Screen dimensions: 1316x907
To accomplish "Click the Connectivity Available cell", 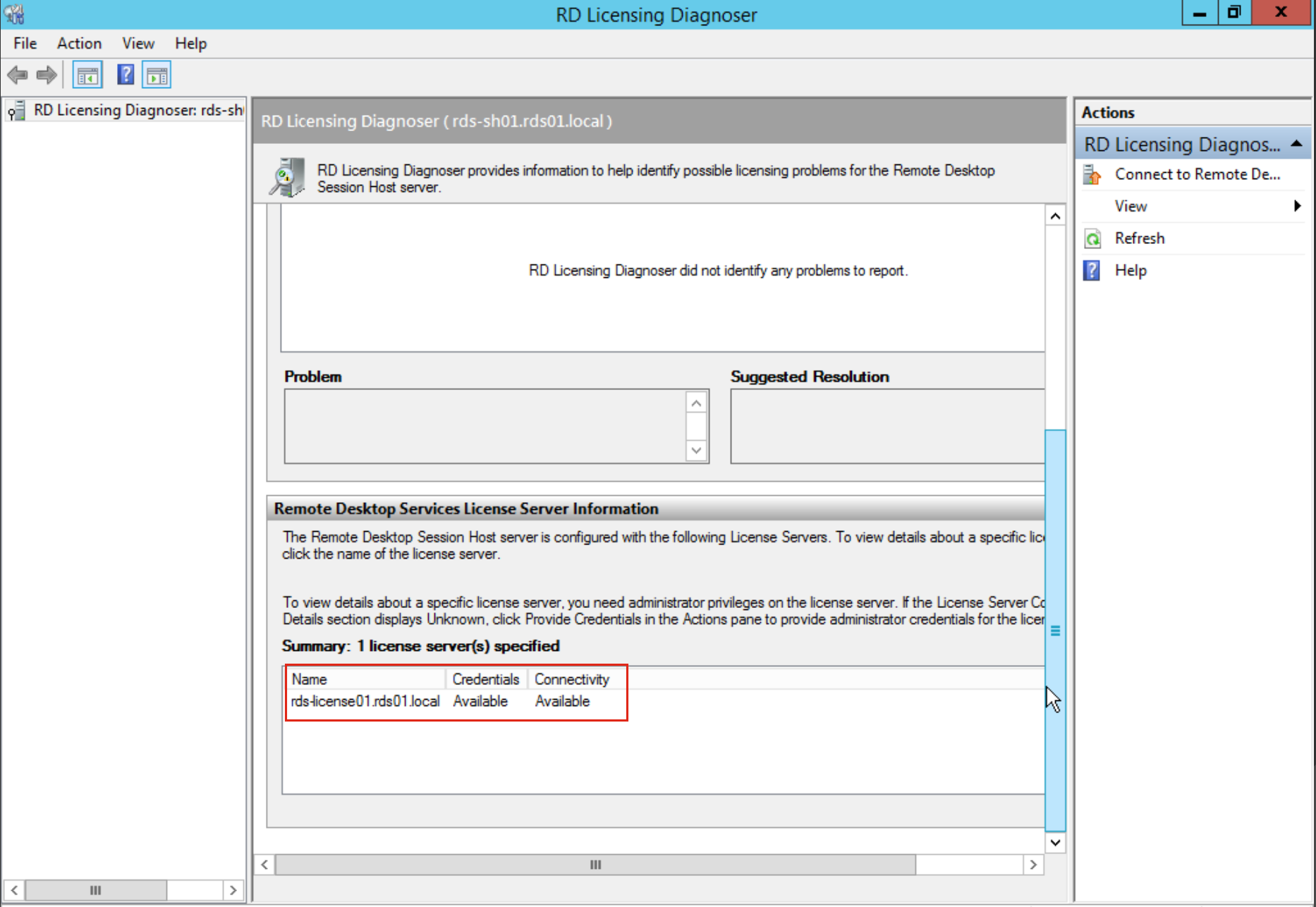I will 562,701.
